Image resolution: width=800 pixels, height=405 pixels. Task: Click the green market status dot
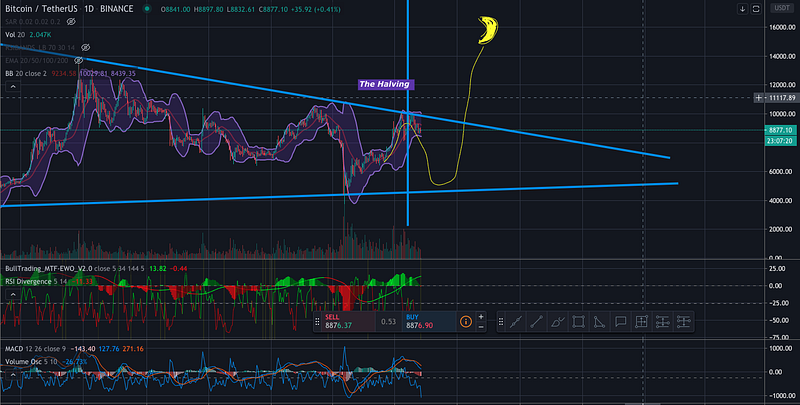click(147, 9)
